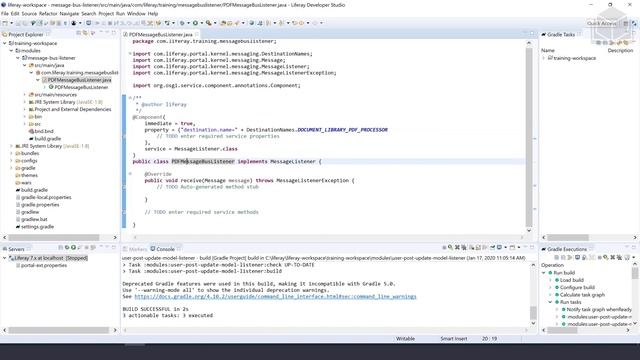Expand the bundles folder in Project Explorer

click(11, 153)
